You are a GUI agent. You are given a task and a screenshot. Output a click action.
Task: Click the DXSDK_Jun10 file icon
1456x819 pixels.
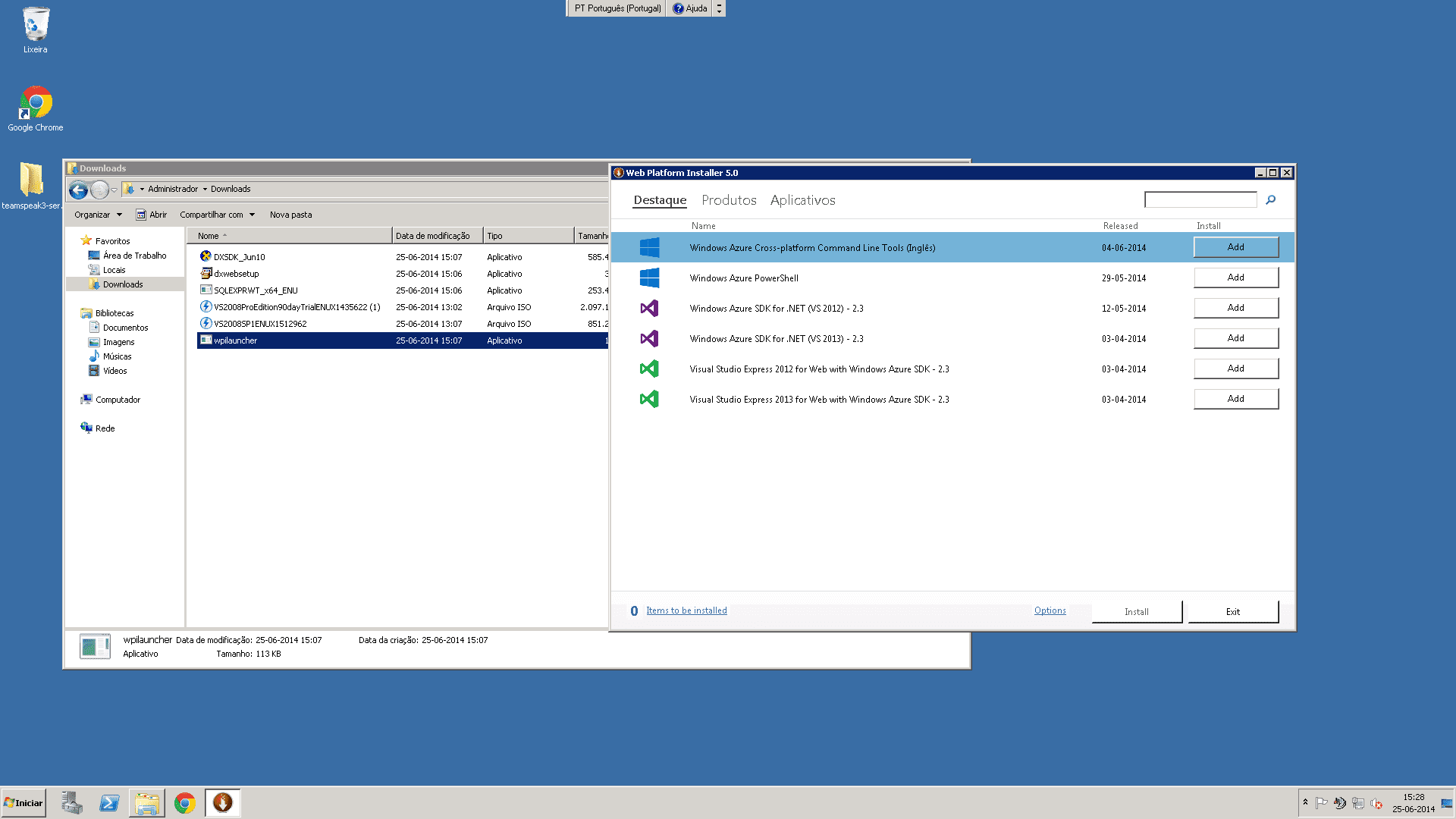206,256
